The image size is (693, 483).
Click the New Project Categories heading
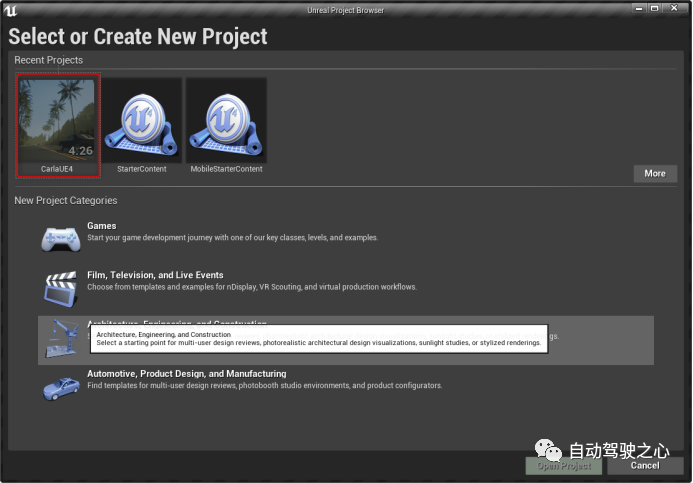click(66, 201)
